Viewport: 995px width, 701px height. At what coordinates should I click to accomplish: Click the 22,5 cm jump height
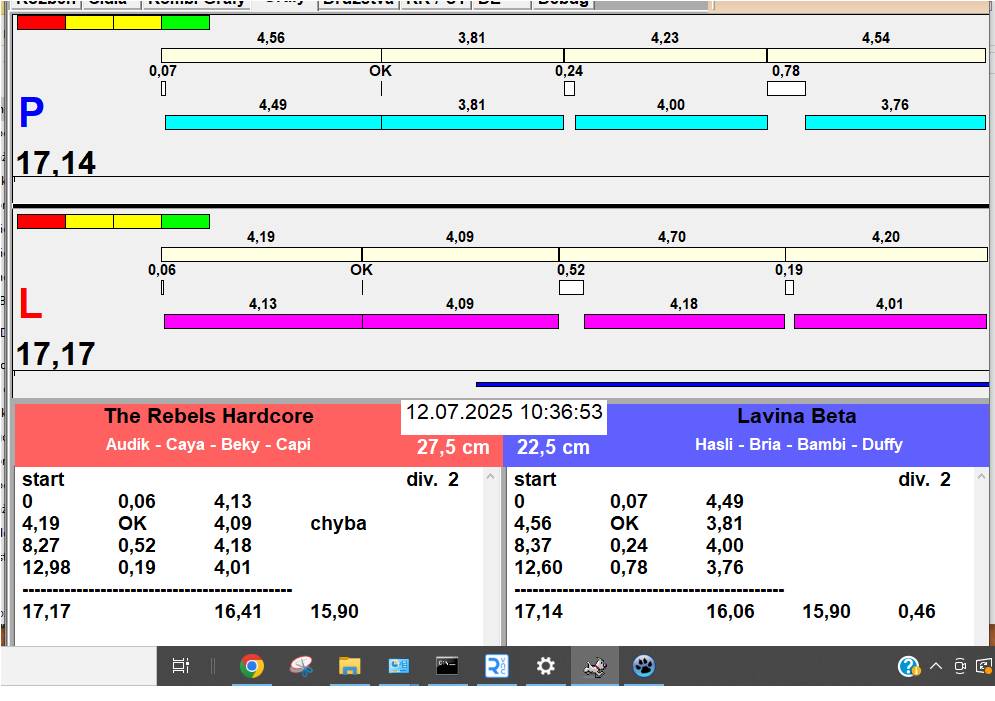click(553, 447)
